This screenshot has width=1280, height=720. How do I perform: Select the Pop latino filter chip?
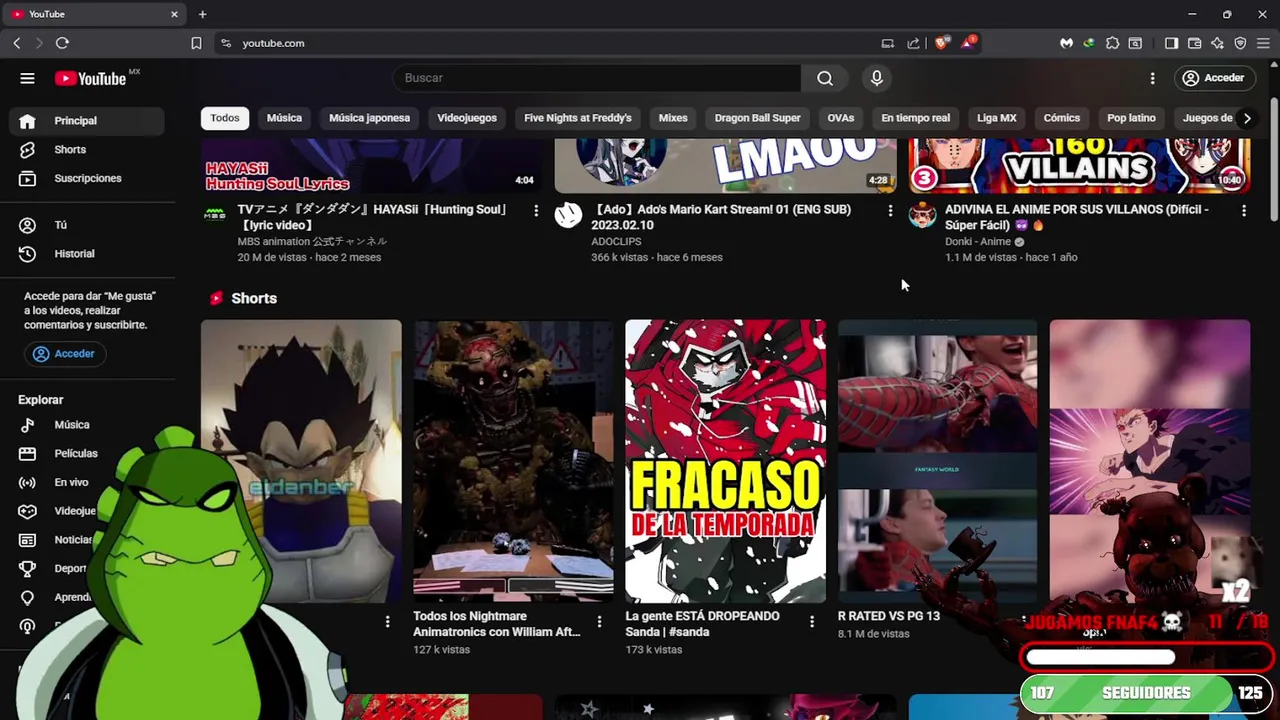pos(1131,118)
